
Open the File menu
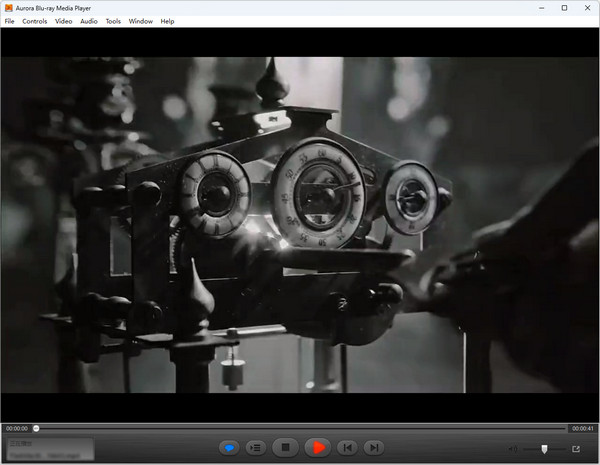point(9,21)
